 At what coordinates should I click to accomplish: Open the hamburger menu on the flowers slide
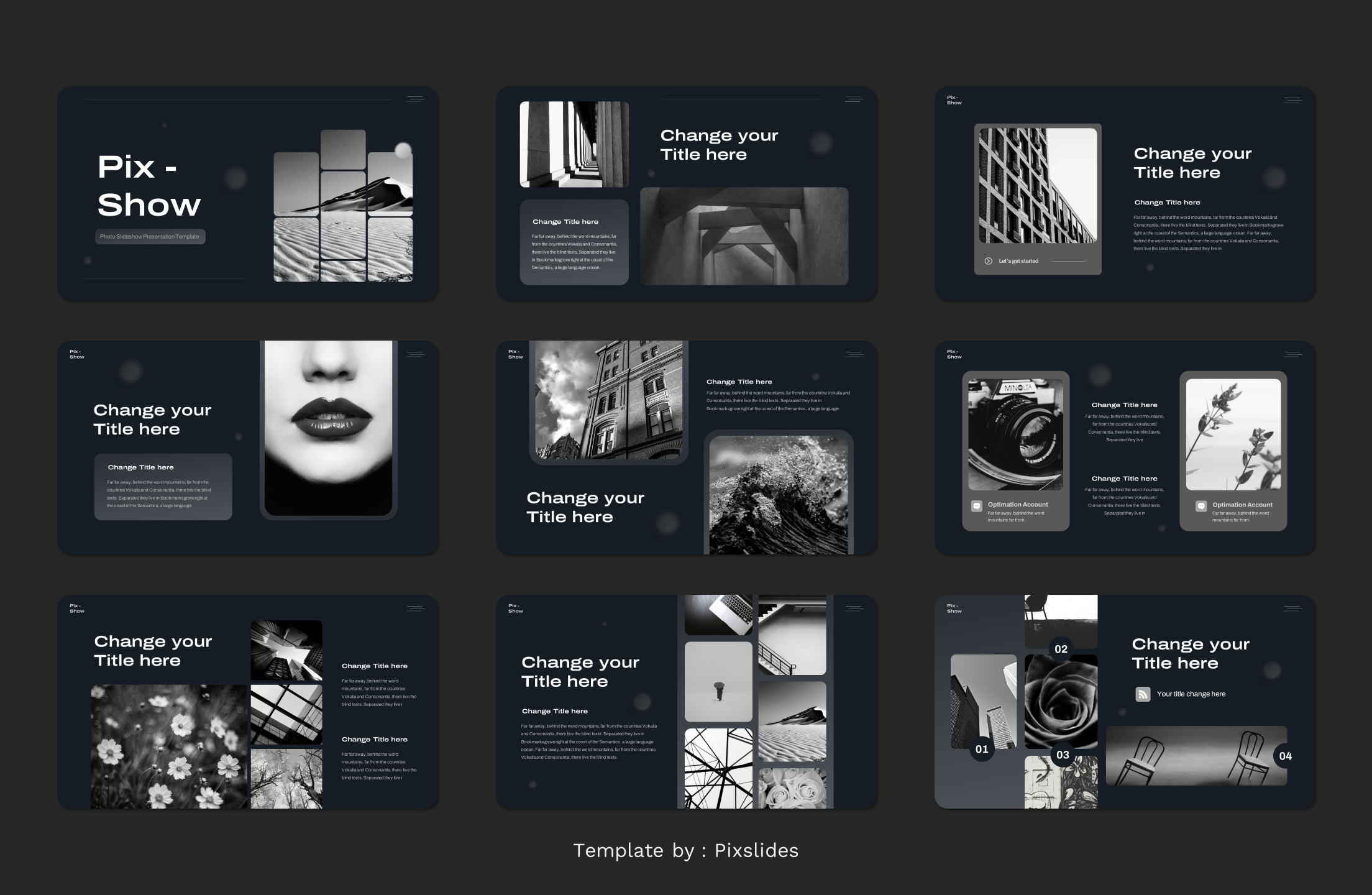pos(414,610)
